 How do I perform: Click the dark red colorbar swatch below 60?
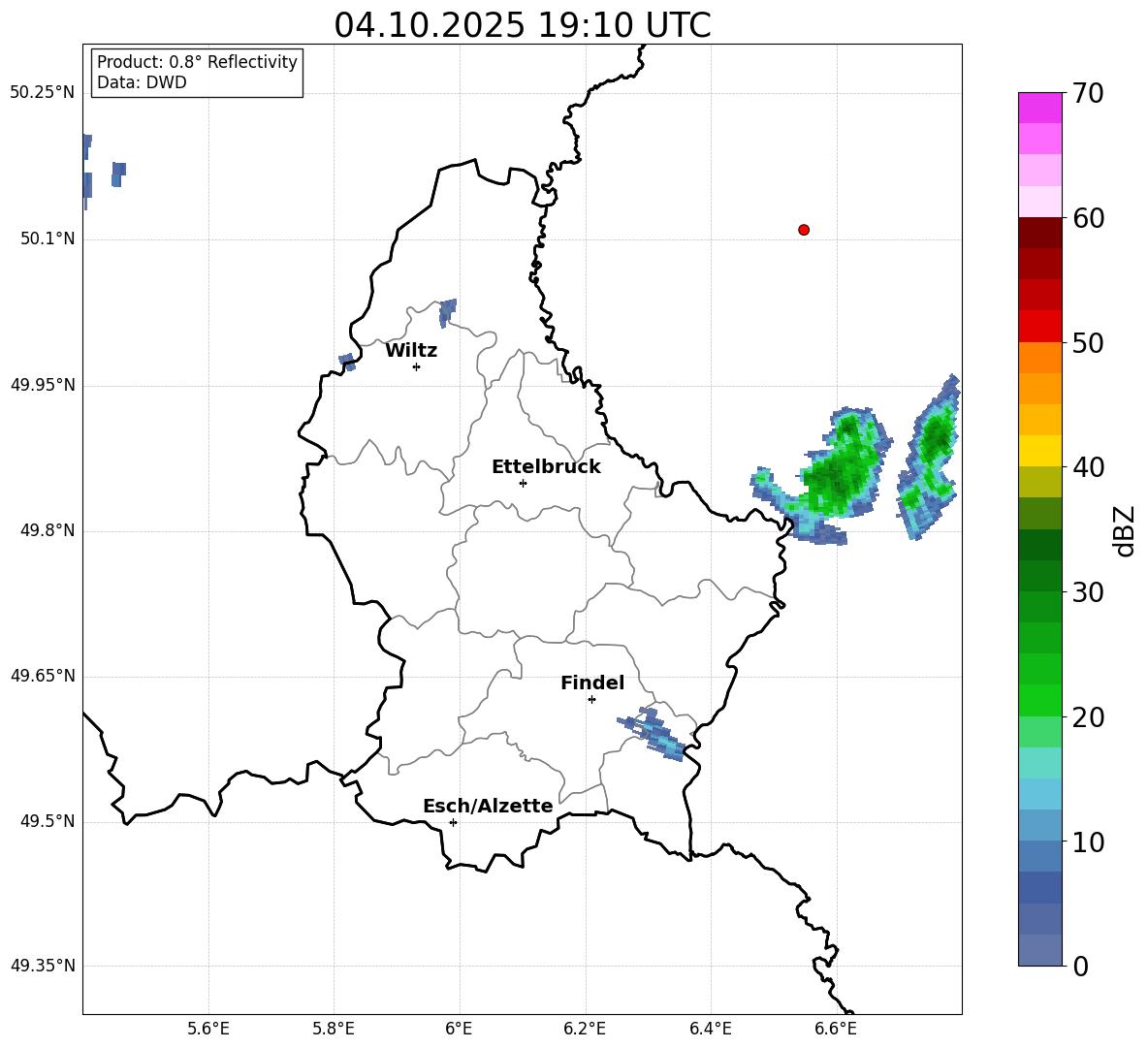point(1039,233)
